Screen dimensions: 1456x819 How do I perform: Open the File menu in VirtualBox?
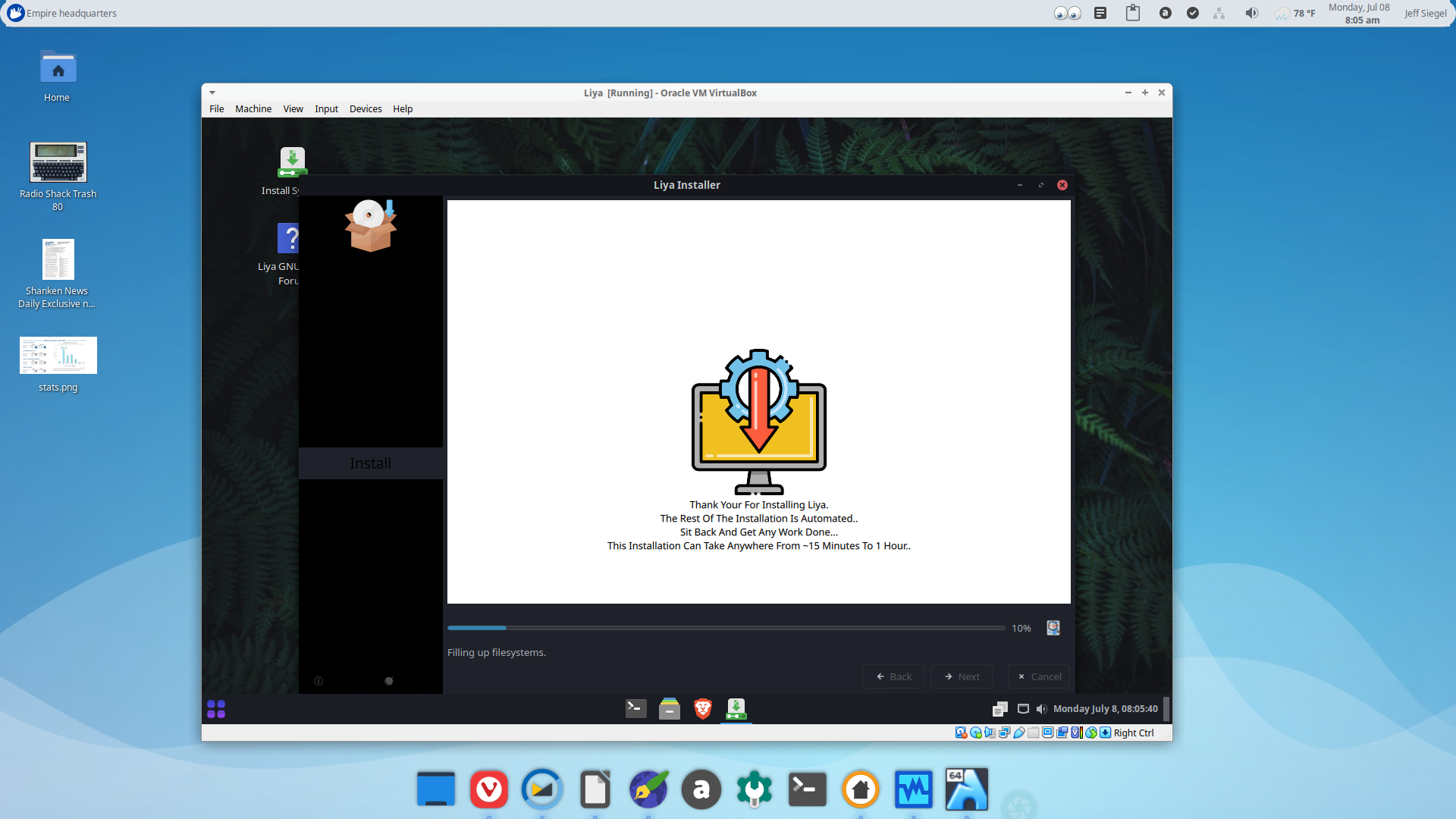coord(217,109)
